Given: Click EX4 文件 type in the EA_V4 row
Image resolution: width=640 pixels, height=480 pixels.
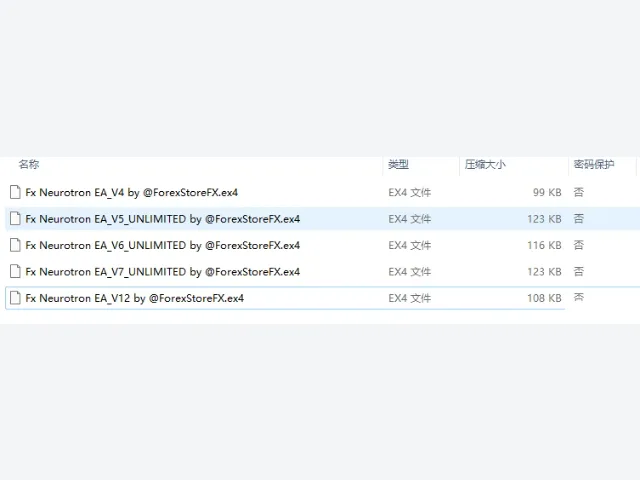Looking at the screenshot, I should click(409, 192).
